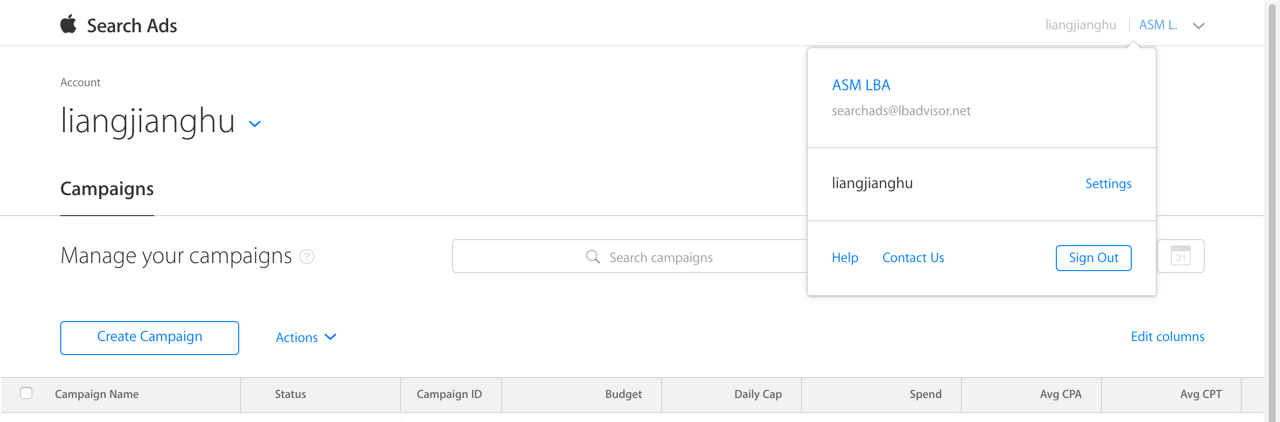Sort by the Campaign Name column header
The image size is (1280, 422).
[x=97, y=394]
